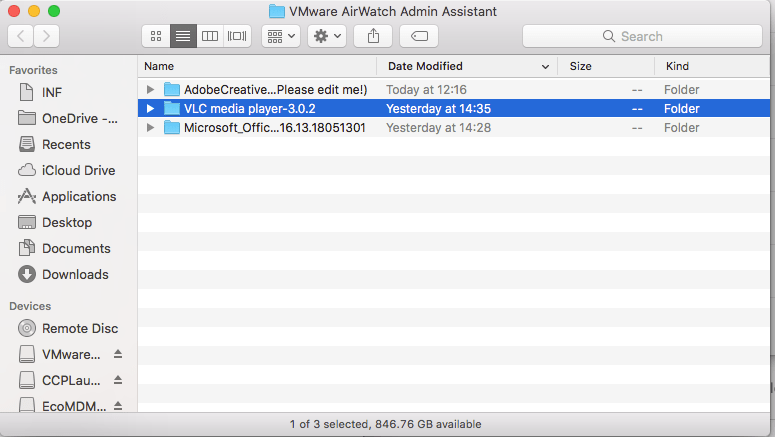Open INF in the Favorites sidebar
The image size is (775, 437).
pyautogui.click(x=52, y=92)
